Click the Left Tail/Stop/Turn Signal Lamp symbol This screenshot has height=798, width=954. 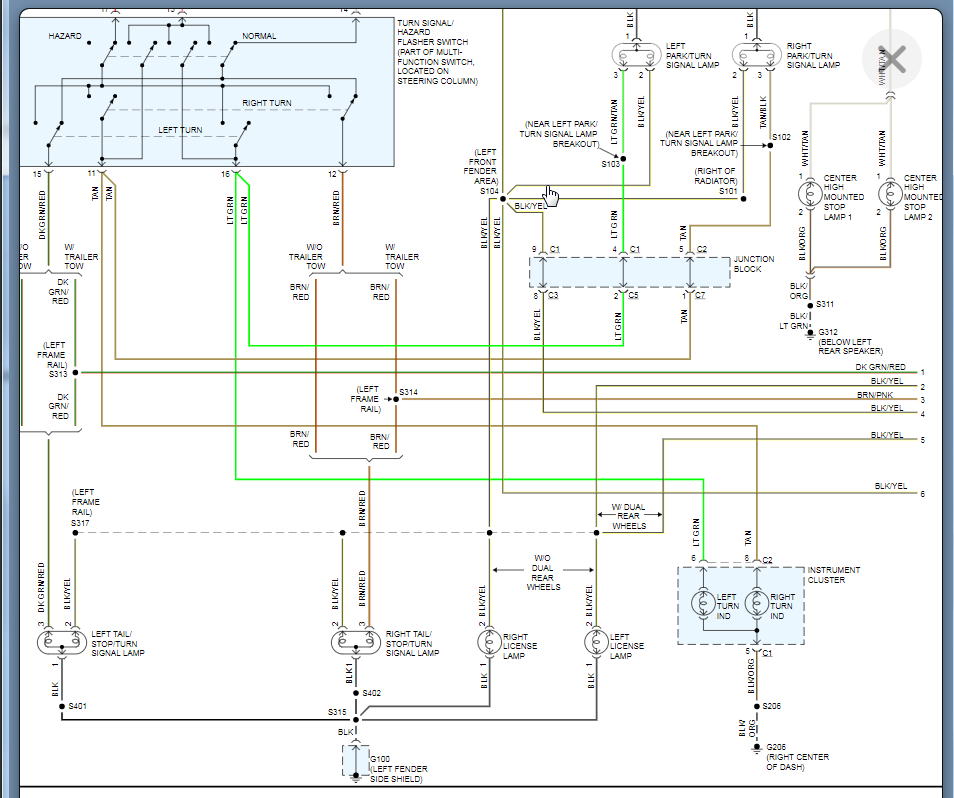point(61,642)
